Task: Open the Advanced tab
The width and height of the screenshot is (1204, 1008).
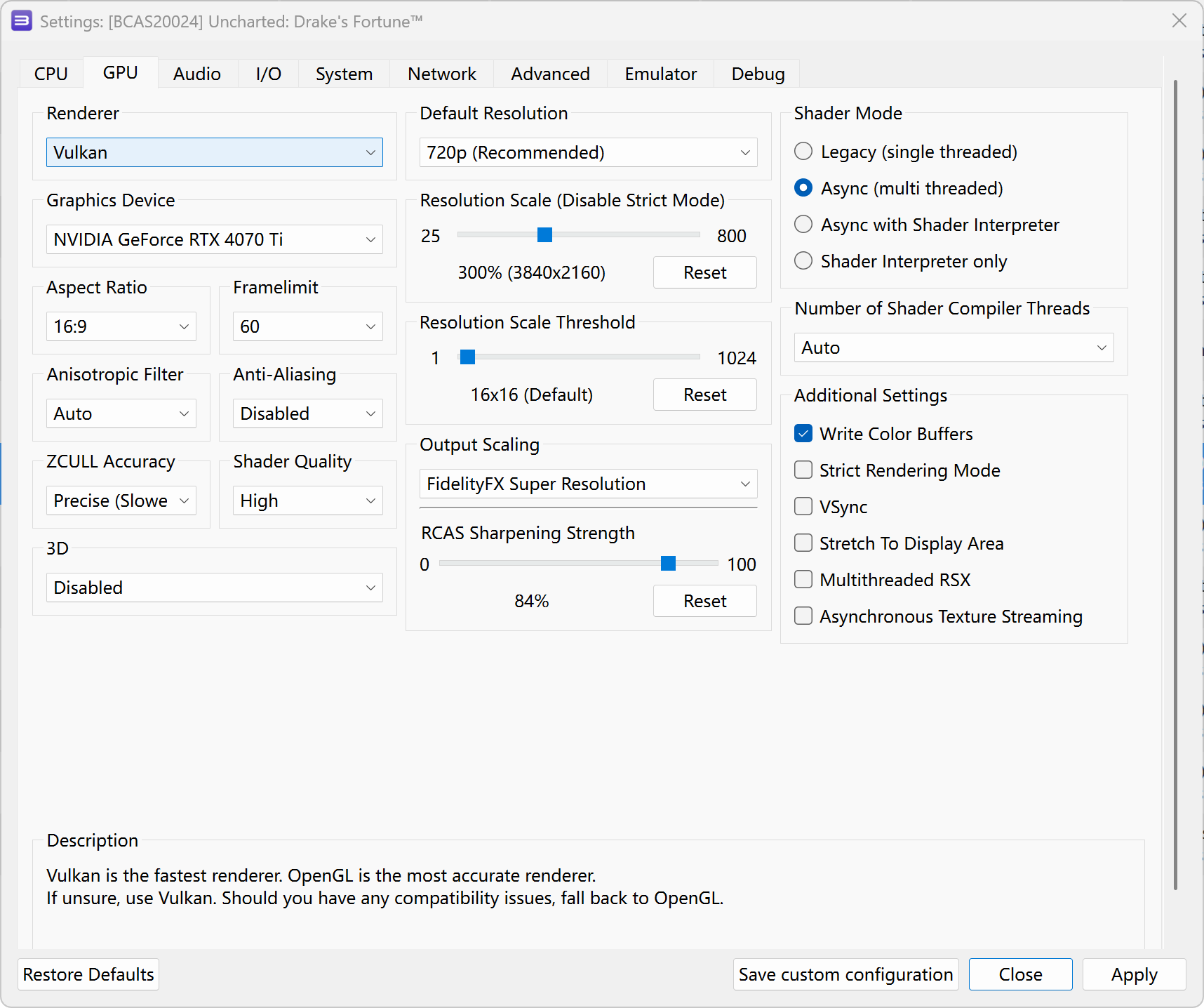Action: point(550,74)
